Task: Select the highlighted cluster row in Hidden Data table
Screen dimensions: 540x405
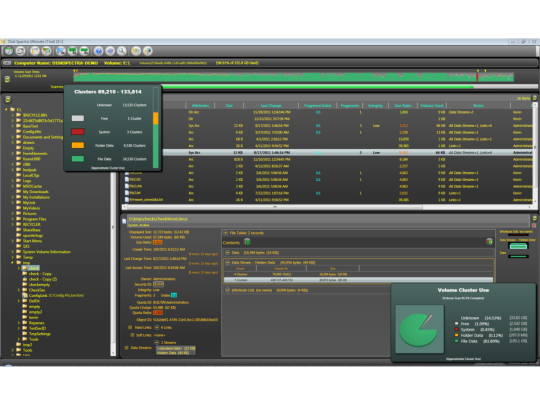Action: [358, 280]
